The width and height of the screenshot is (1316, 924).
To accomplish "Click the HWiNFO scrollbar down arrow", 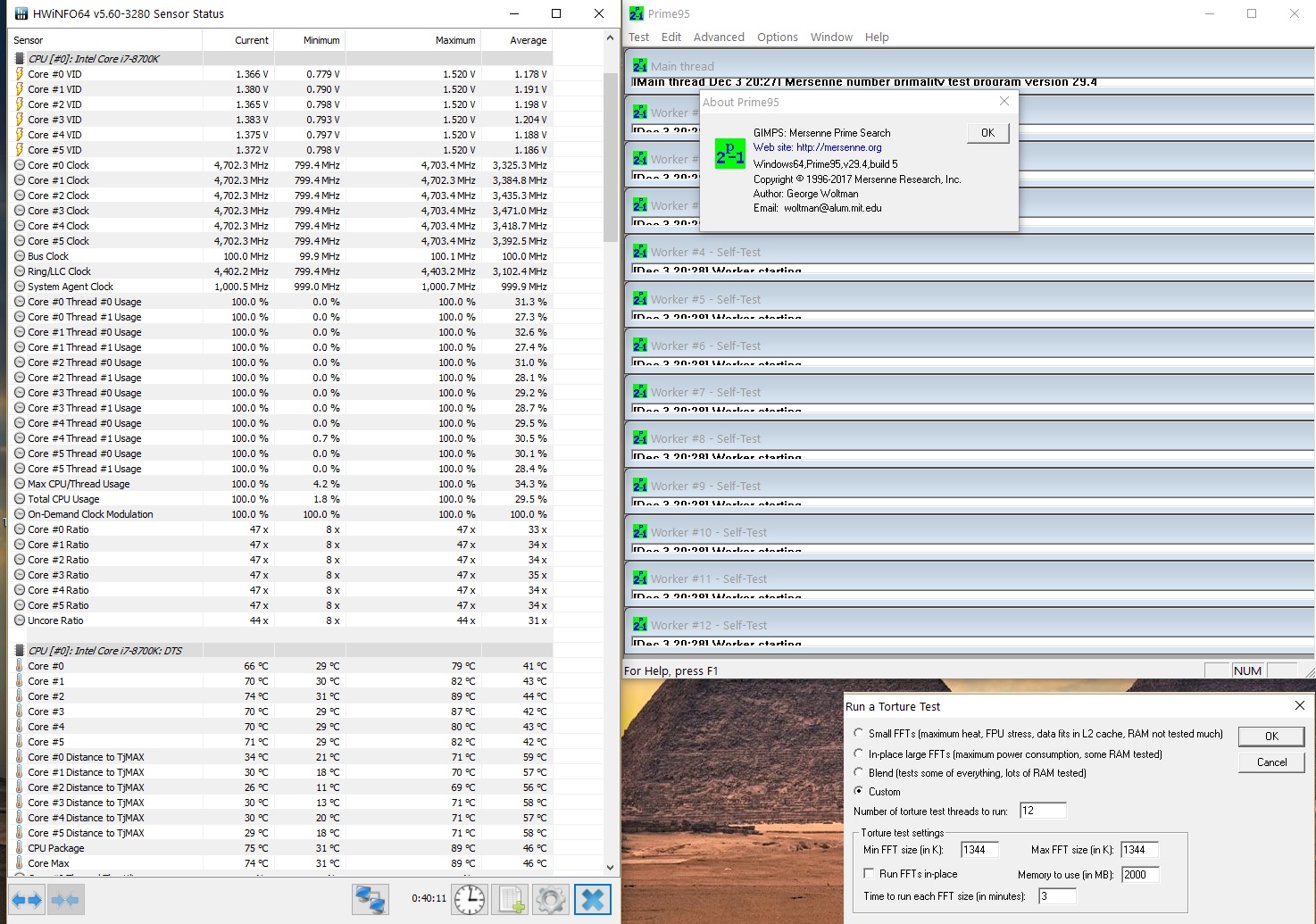I will [x=611, y=867].
